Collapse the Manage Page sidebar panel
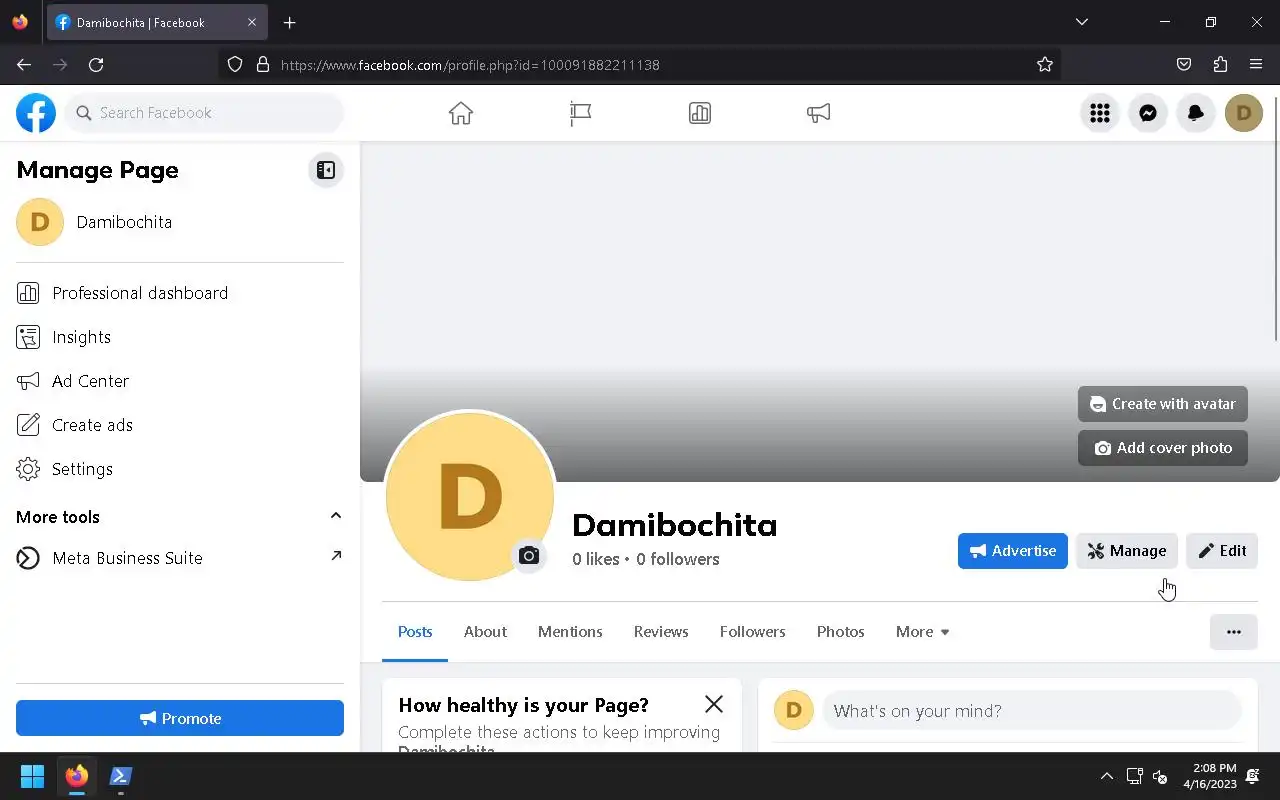 pos(326,170)
